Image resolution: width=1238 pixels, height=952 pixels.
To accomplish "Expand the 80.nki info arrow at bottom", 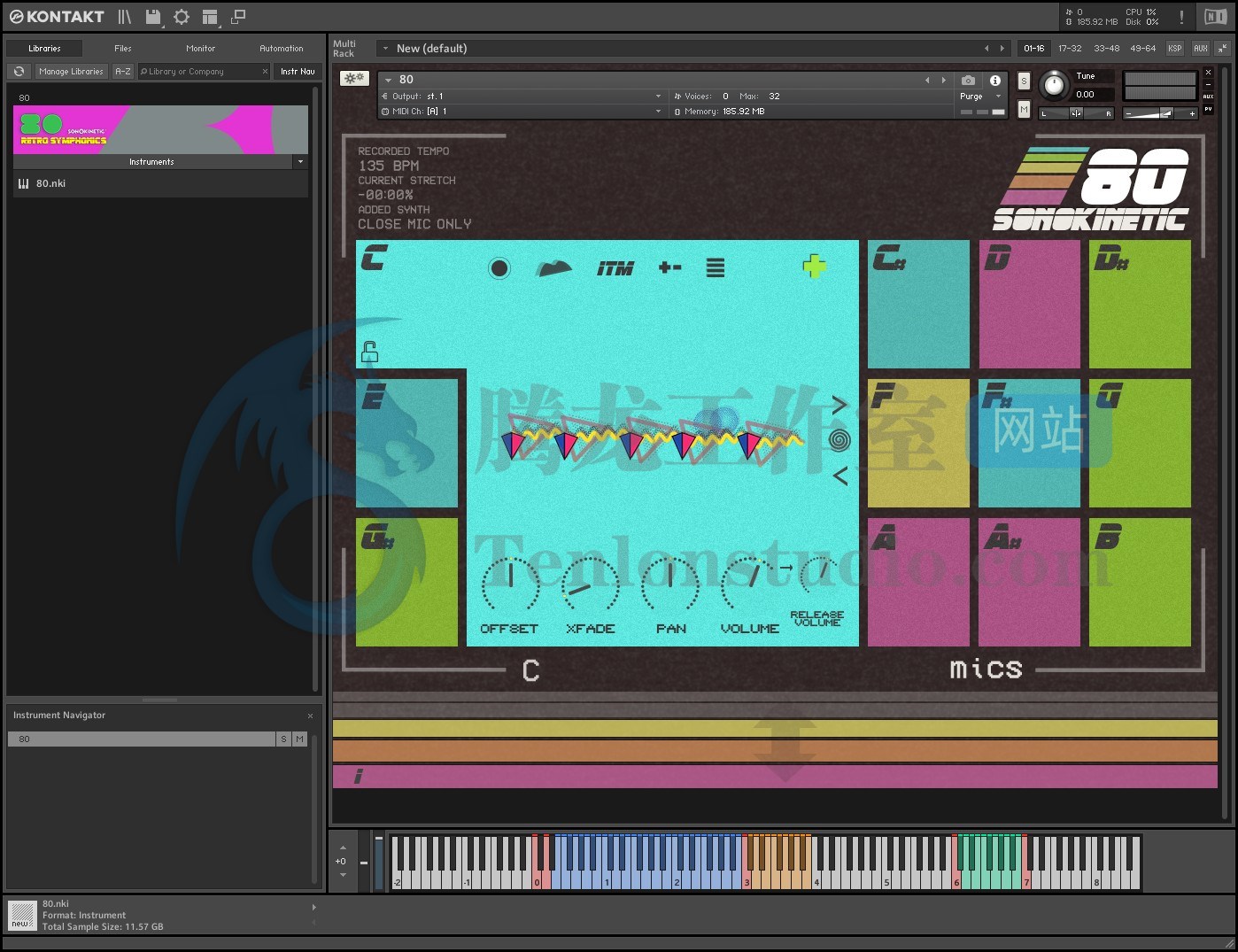I will point(313,907).
